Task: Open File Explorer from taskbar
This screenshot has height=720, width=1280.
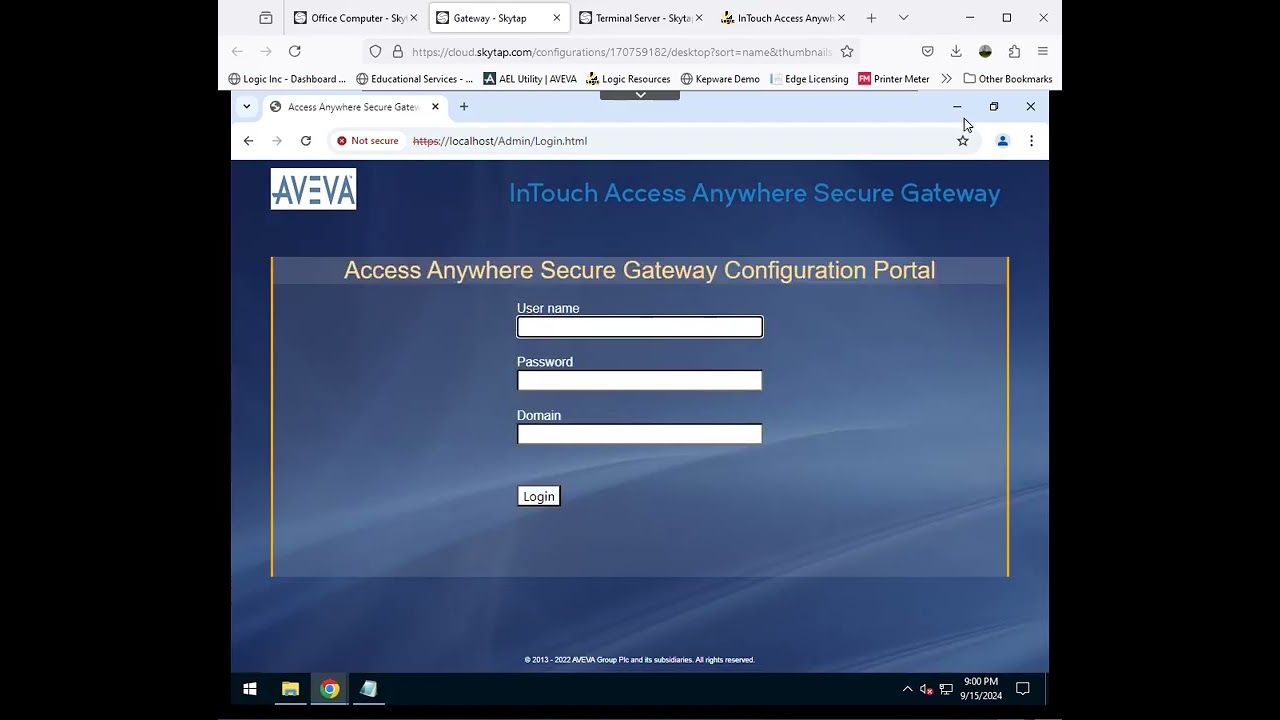Action: (x=290, y=689)
